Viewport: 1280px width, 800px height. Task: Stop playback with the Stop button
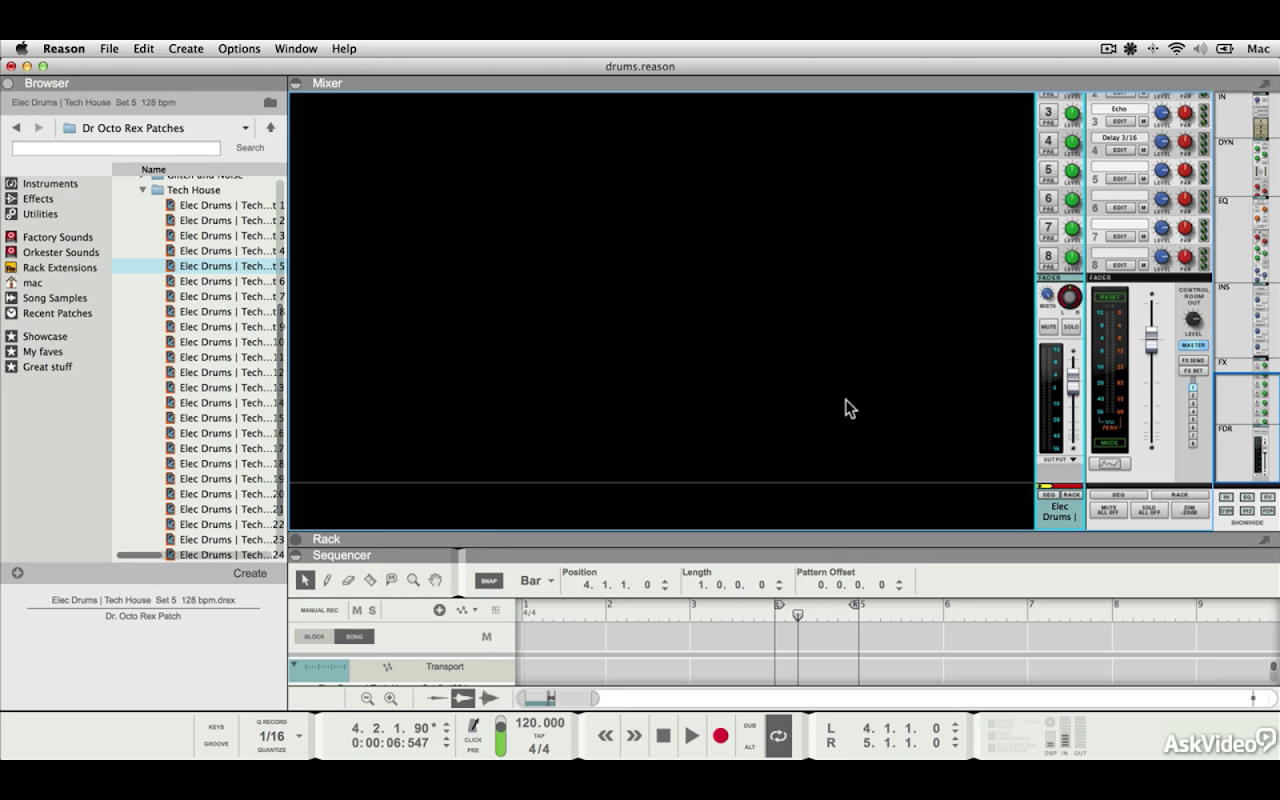(x=663, y=736)
